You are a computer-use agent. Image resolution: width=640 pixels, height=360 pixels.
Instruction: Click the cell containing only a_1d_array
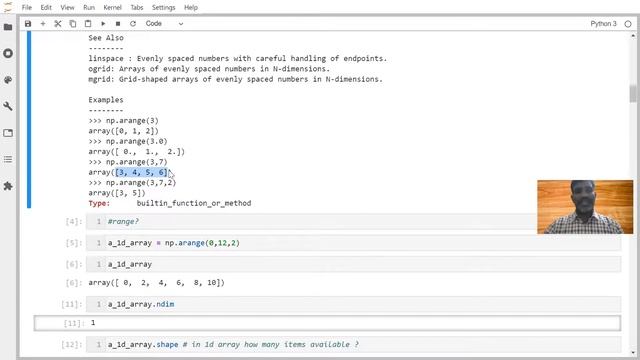(353, 264)
